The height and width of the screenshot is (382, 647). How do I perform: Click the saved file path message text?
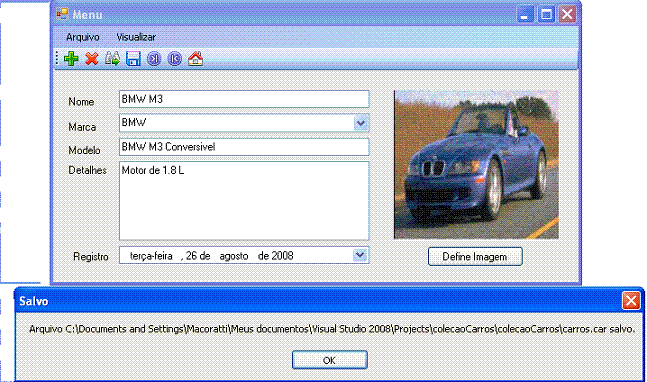tap(332, 329)
